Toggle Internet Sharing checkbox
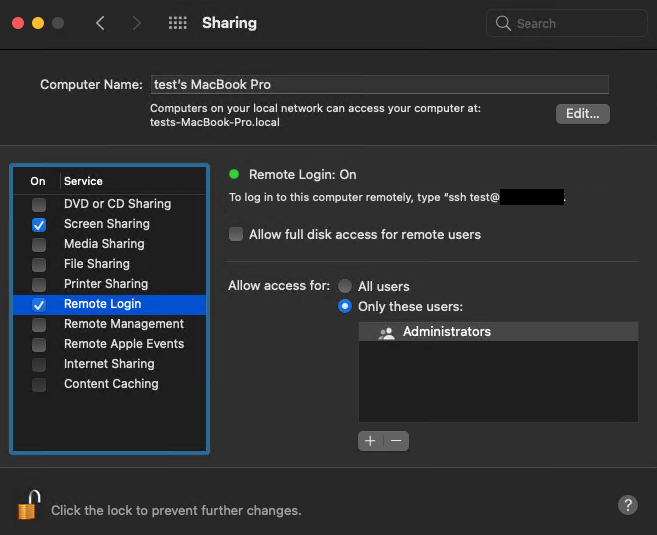Image resolution: width=657 pixels, height=535 pixels. pos(39,365)
